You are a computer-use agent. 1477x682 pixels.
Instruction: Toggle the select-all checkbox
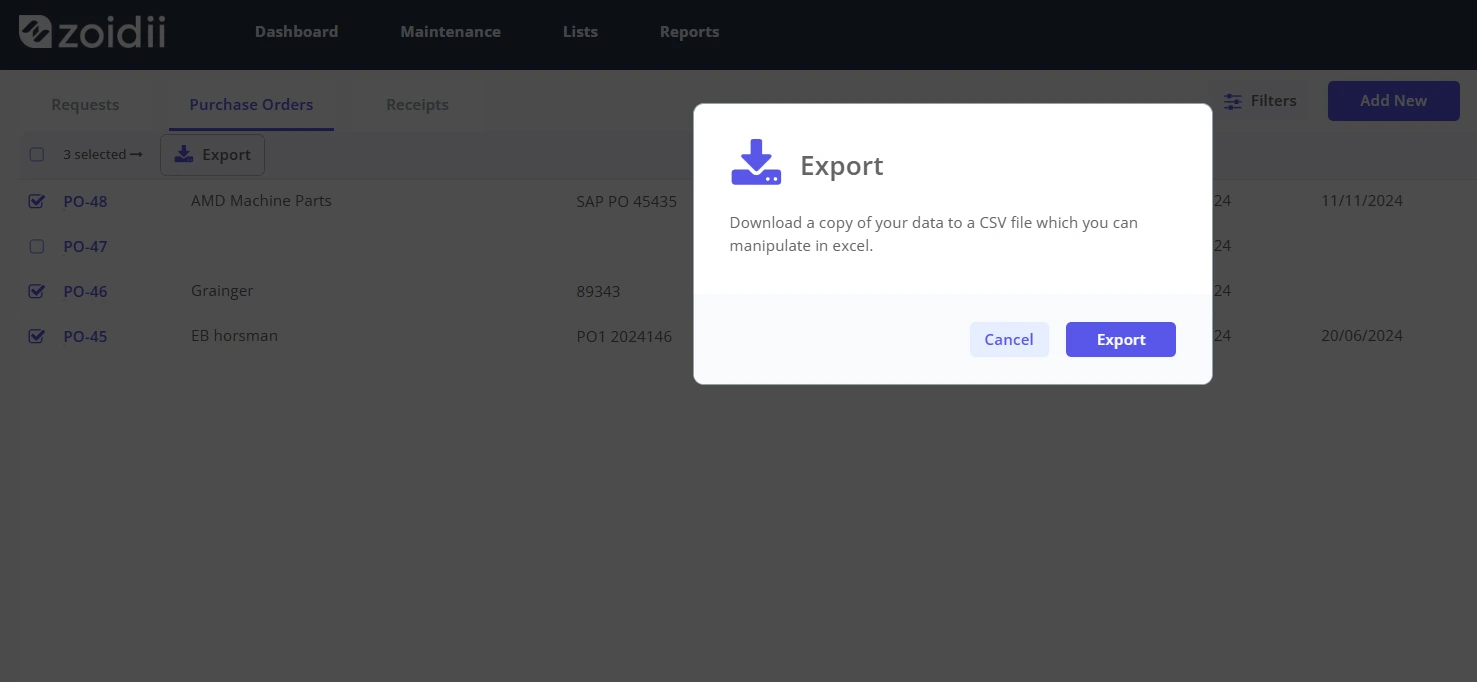37,155
